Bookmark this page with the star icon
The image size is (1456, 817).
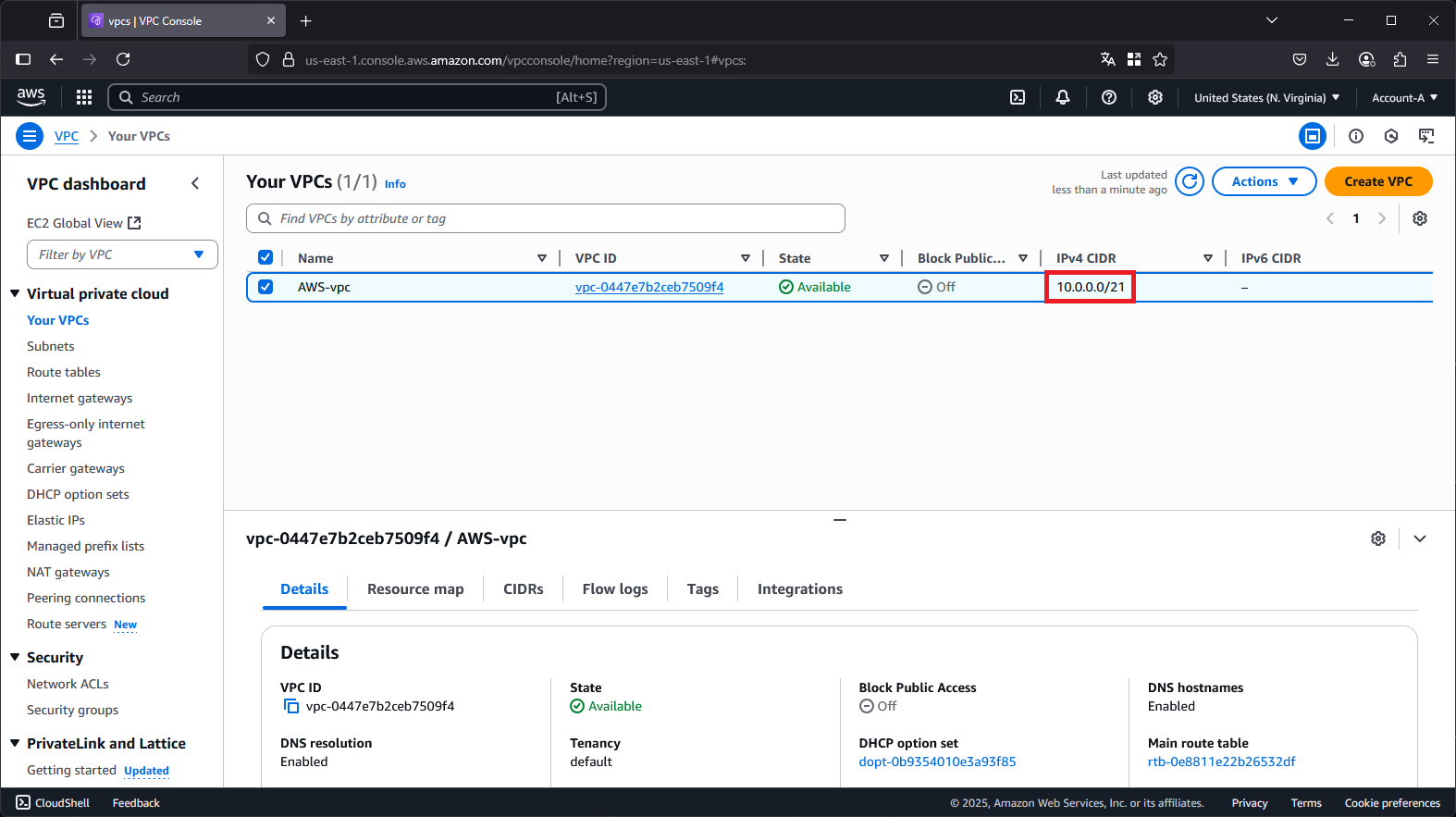pos(1160,59)
